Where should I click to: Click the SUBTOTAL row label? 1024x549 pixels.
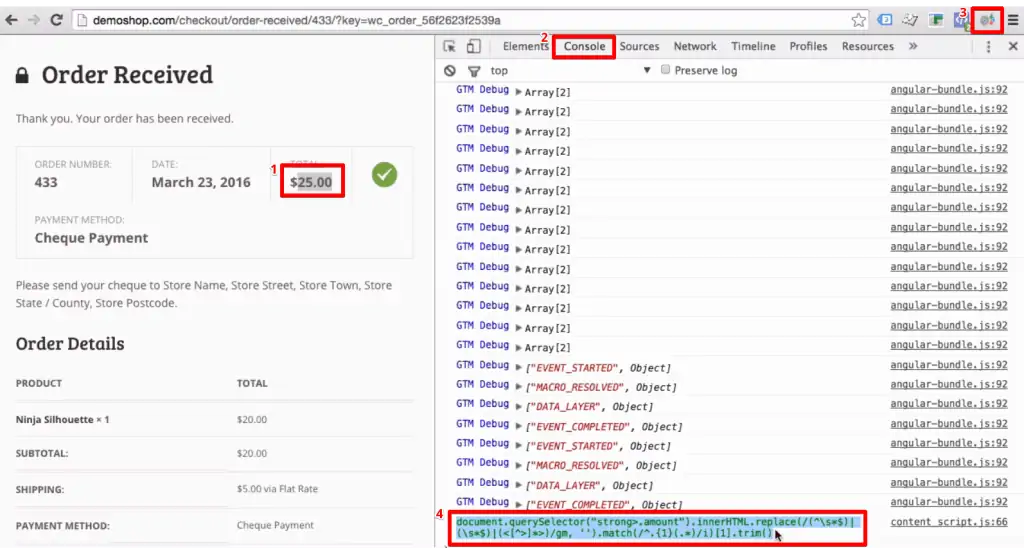tap(42, 453)
